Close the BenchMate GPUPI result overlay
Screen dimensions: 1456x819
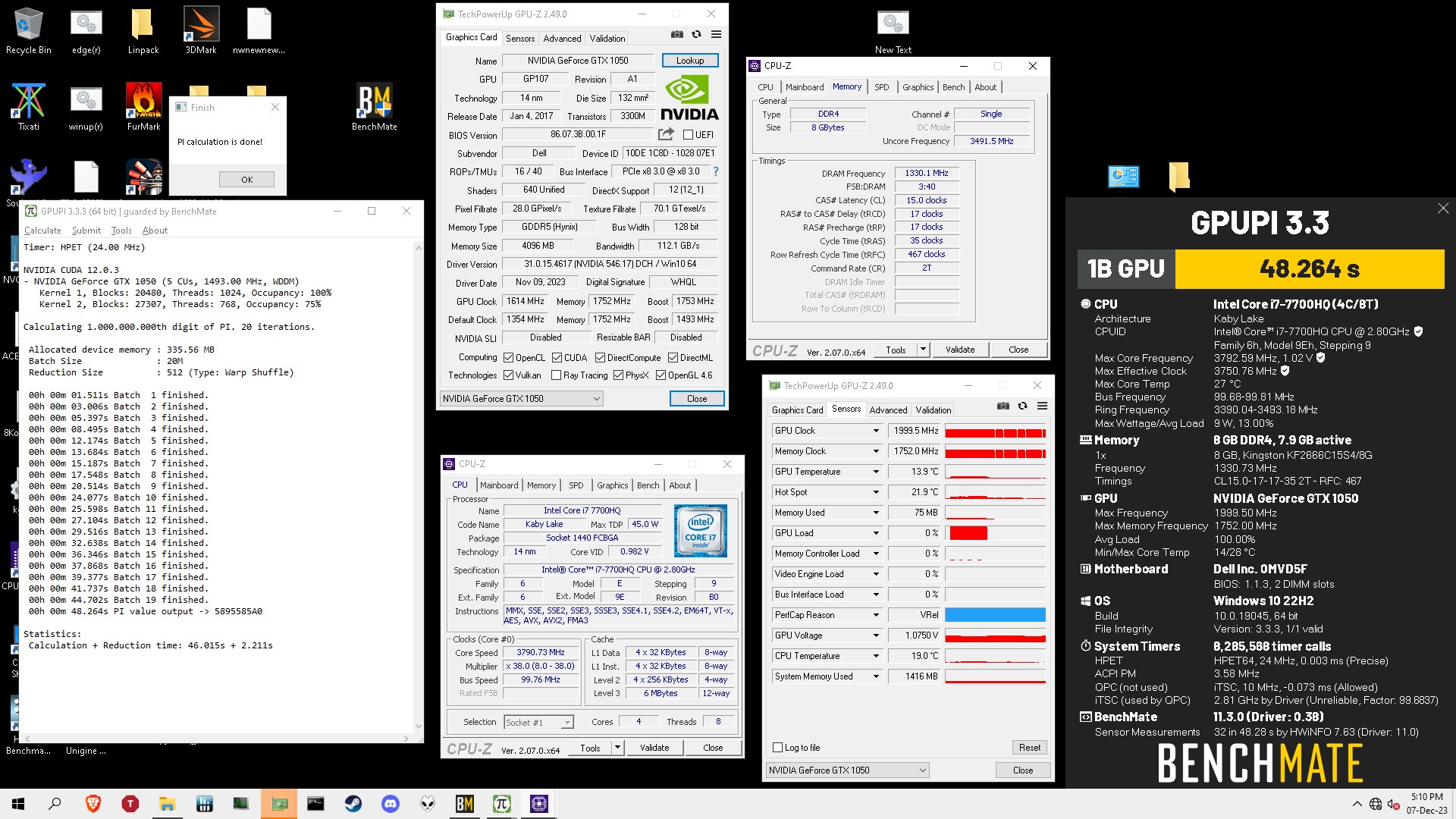[x=1442, y=209]
